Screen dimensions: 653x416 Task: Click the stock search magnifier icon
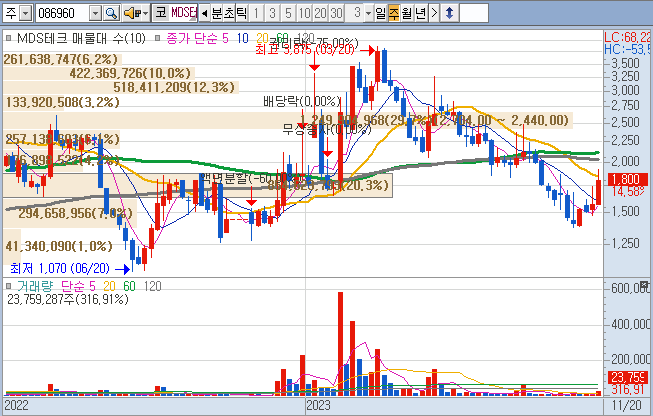tap(111, 13)
